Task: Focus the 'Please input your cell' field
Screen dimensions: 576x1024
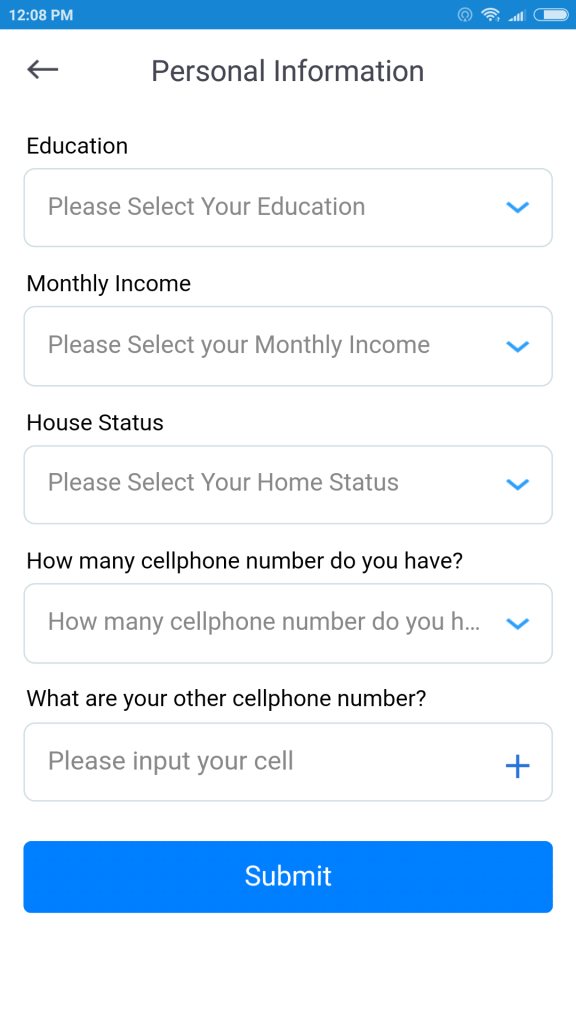Action: click(x=288, y=761)
